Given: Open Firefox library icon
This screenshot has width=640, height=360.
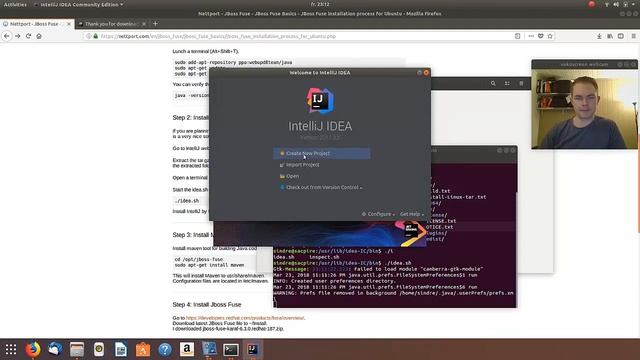Looking at the screenshot, I should pyautogui.click(x=610, y=36).
